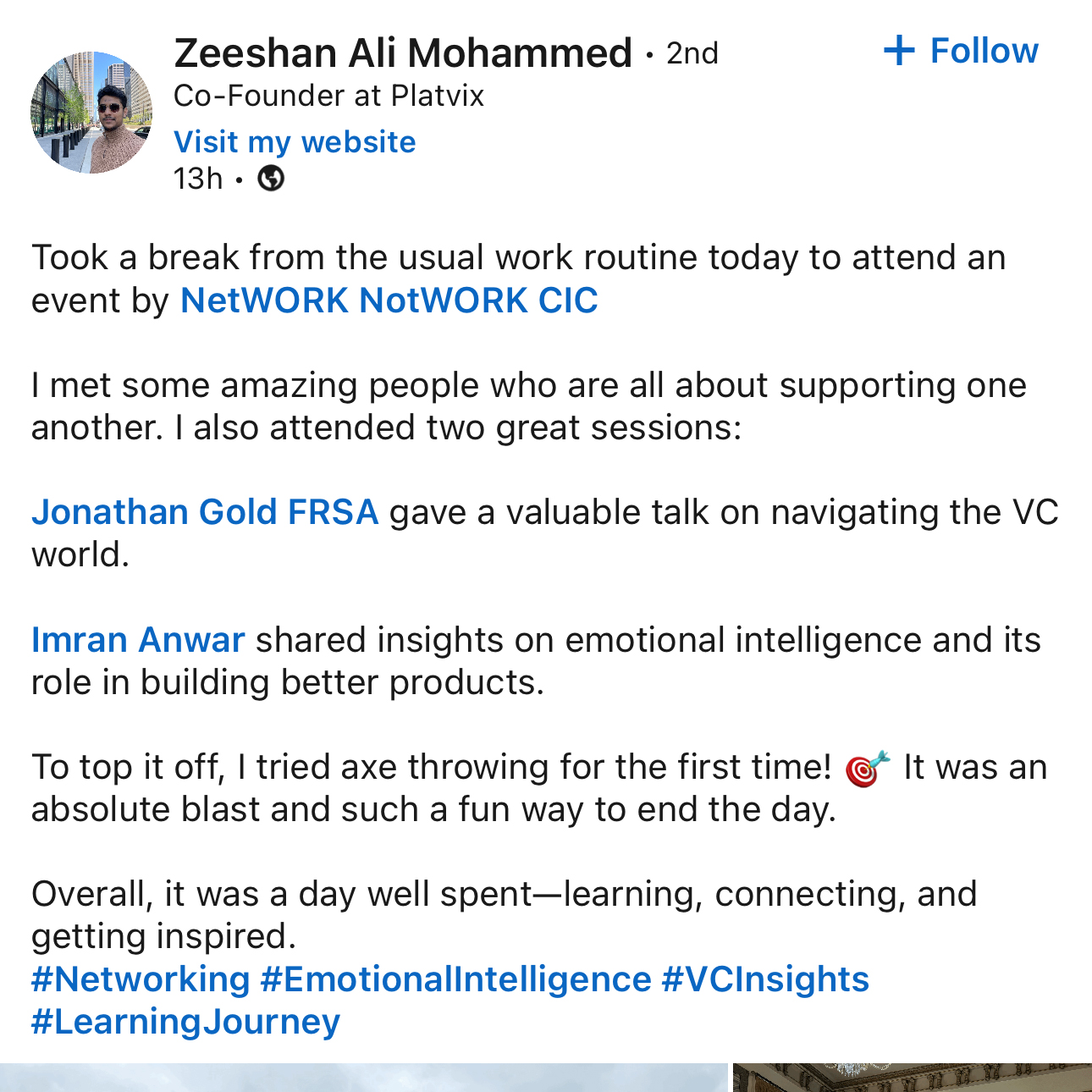The height and width of the screenshot is (1092, 1092).
Task: Open the Visit my website link
Action: tap(295, 142)
